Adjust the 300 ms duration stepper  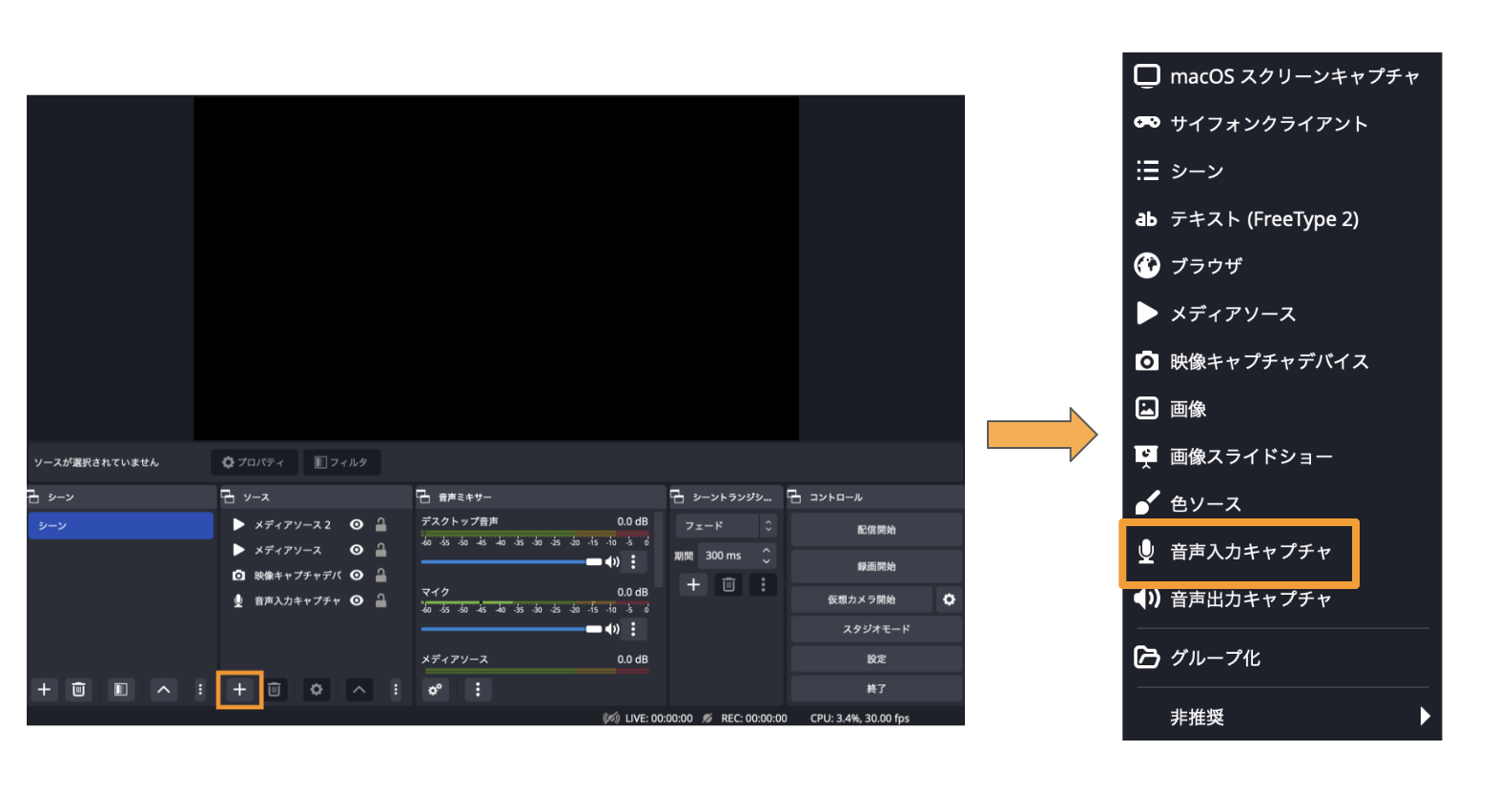[x=766, y=556]
